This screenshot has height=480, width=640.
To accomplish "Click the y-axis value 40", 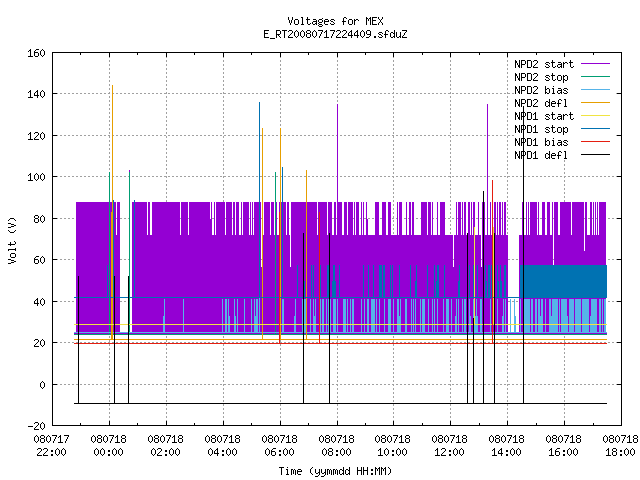I will (x=39, y=302).
